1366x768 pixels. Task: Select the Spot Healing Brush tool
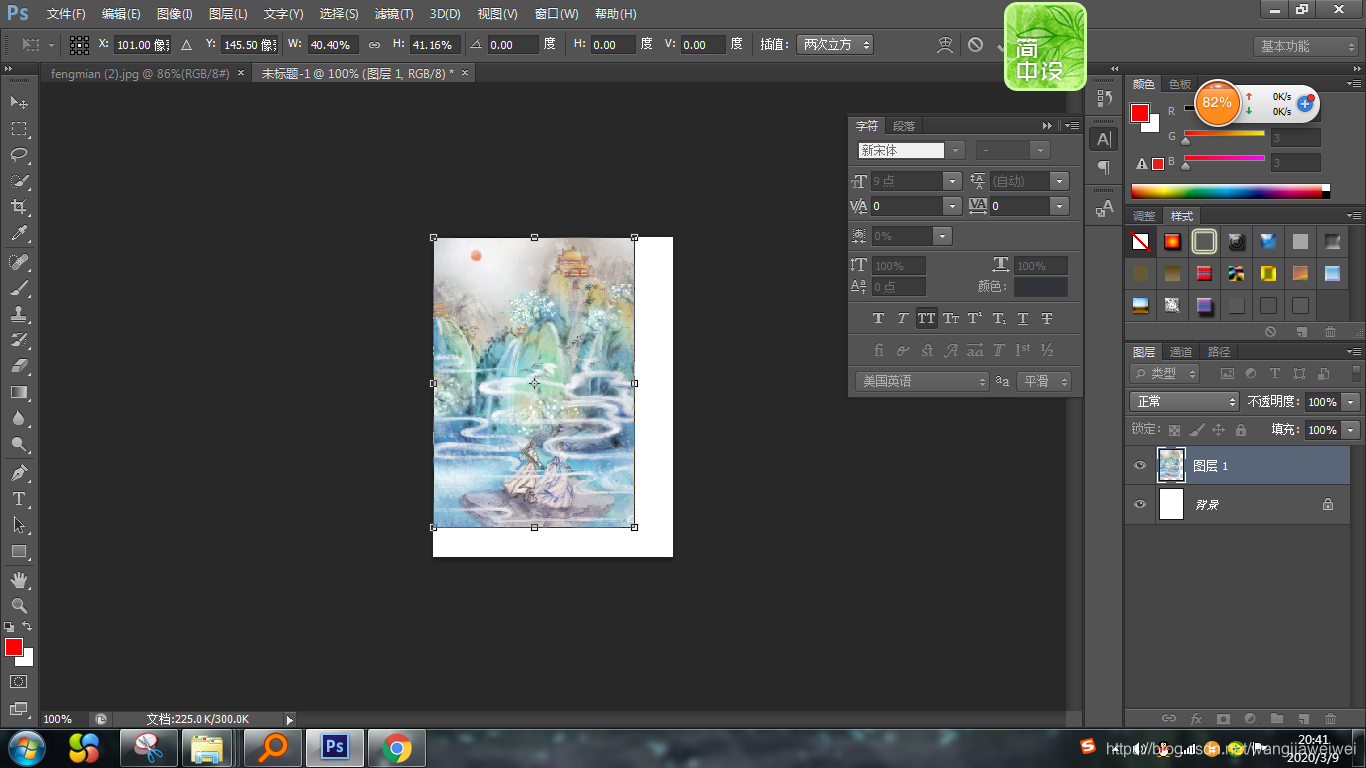point(19,262)
